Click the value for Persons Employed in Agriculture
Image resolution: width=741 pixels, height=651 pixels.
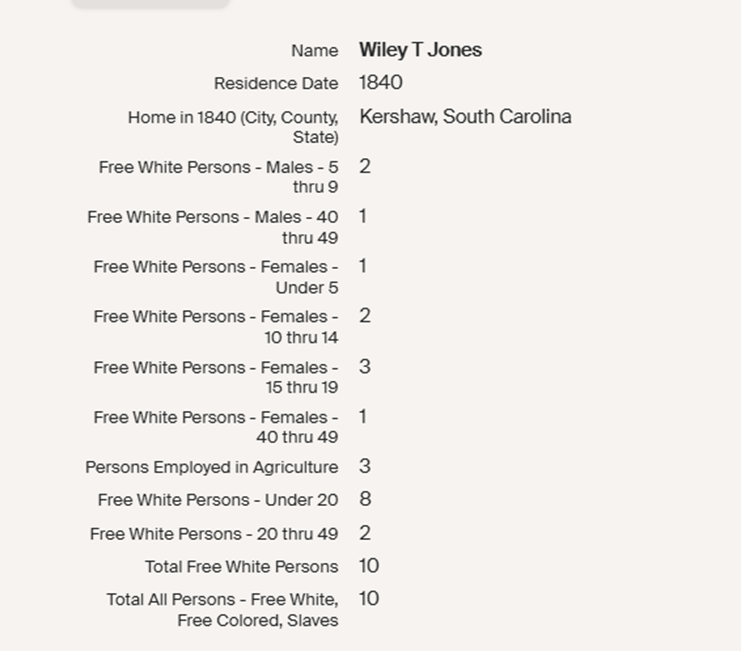365,467
